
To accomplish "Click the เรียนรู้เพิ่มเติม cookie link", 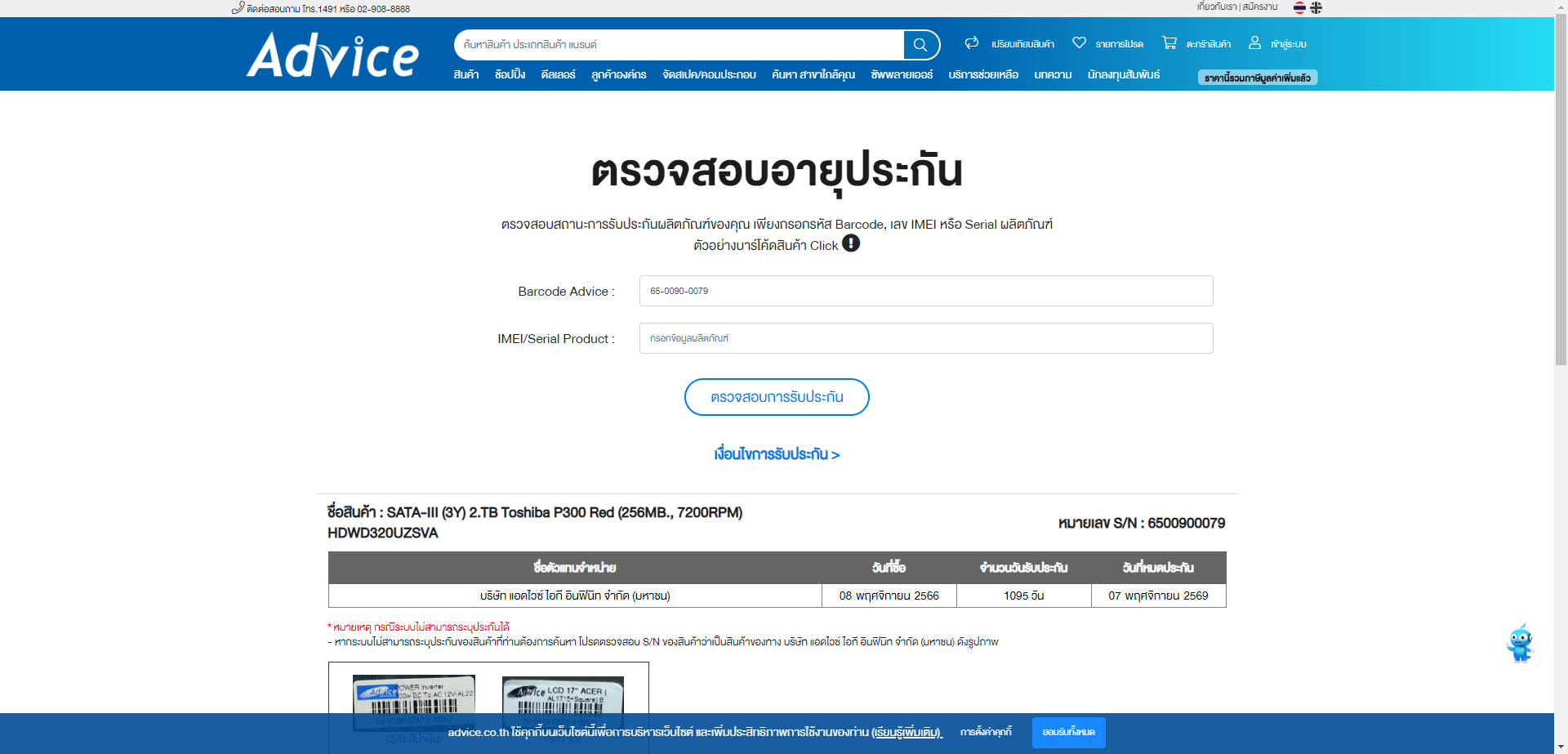I will pos(906,733).
